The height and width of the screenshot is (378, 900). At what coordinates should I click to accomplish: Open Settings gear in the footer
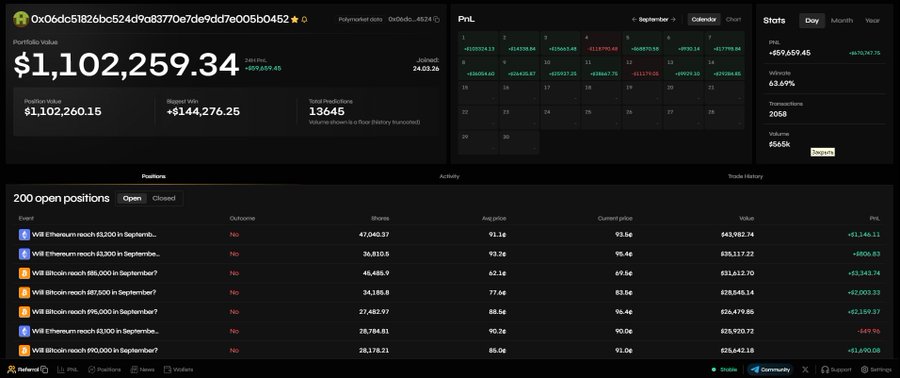876,369
